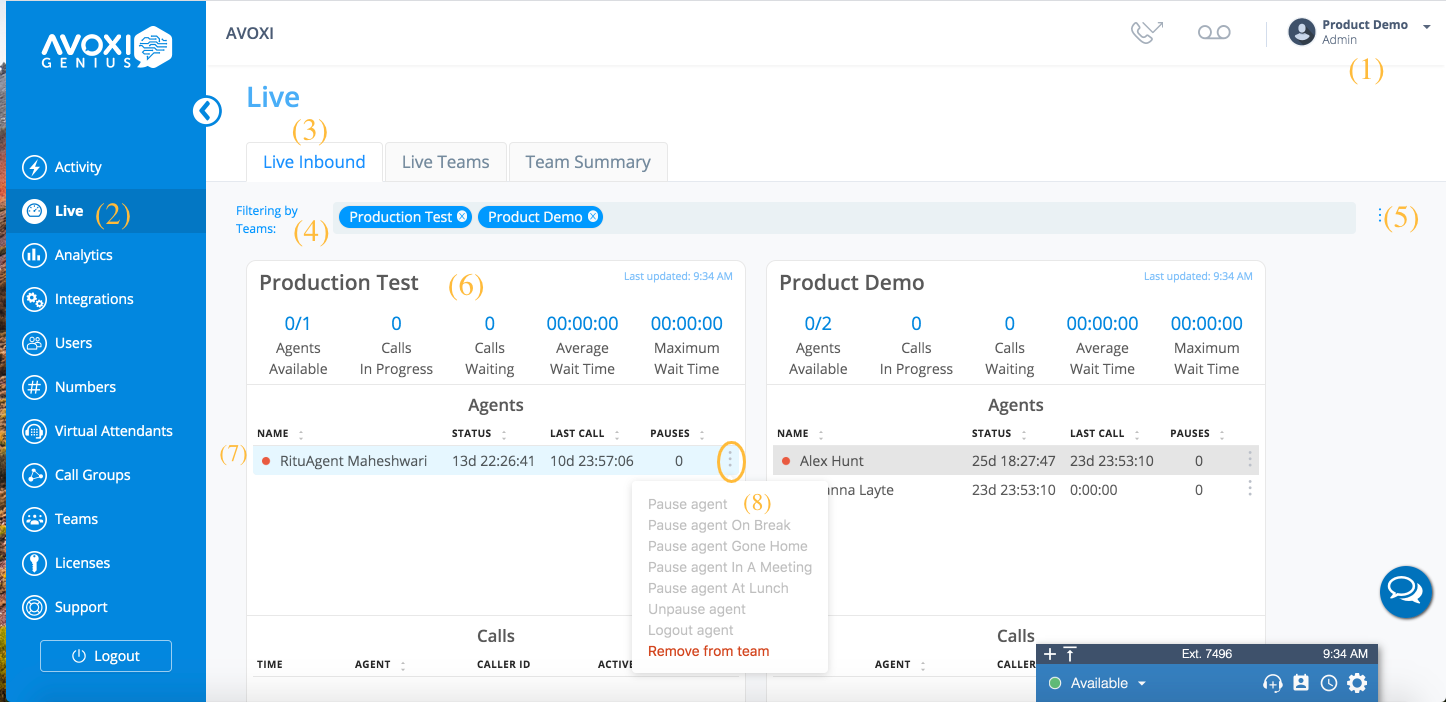Screen dimensions: 1446x702
Task: Click the outbound call icon in the header
Action: pos(1146,31)
